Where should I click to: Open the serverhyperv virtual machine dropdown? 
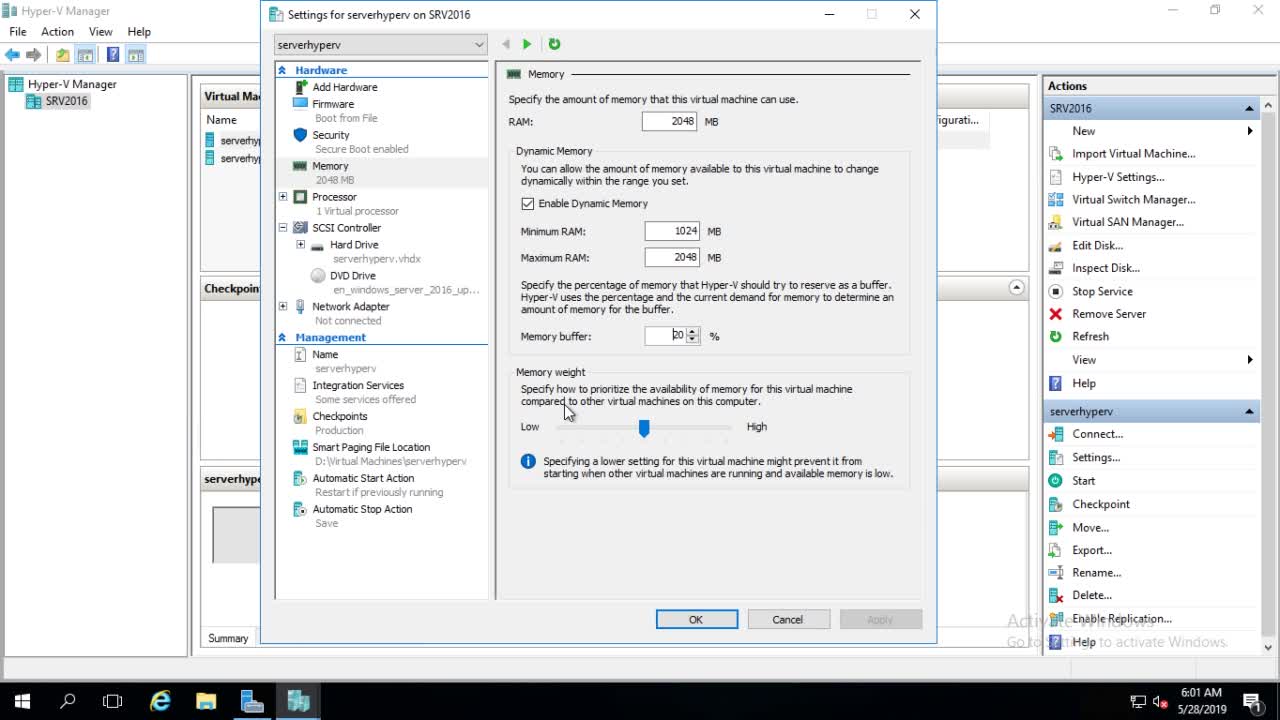(x=381, y=45)
